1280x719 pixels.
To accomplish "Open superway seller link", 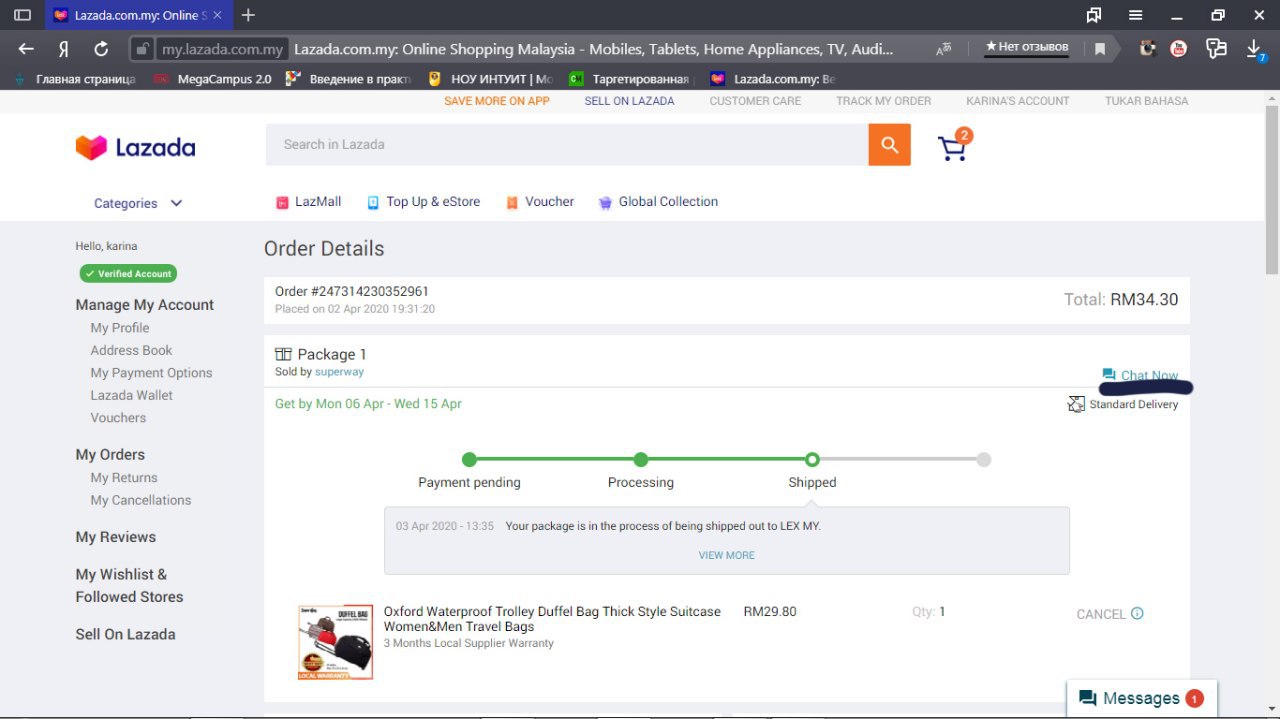I will point(339,372).
